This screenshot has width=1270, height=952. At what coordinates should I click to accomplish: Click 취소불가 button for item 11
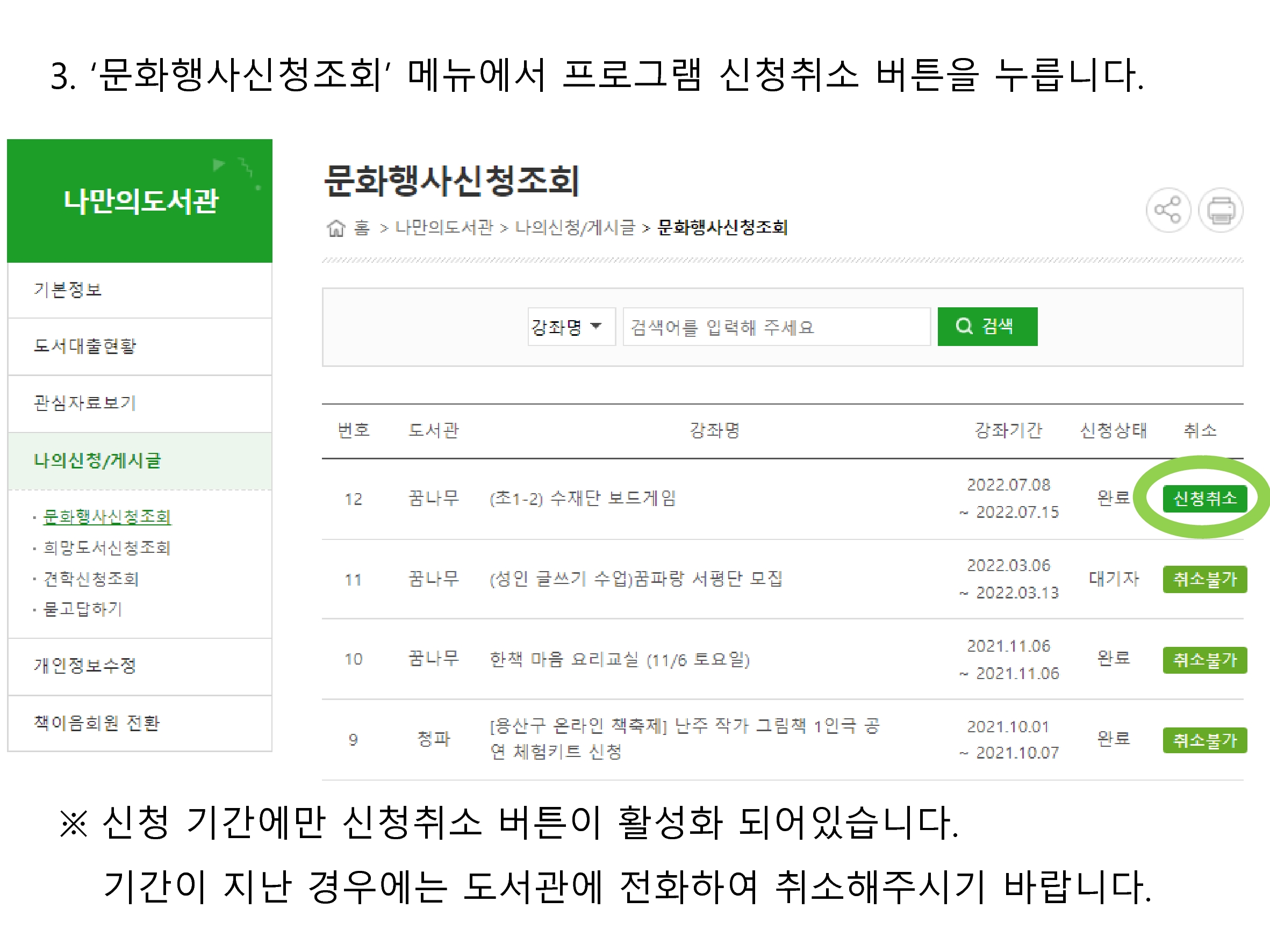coord(1204,579)
